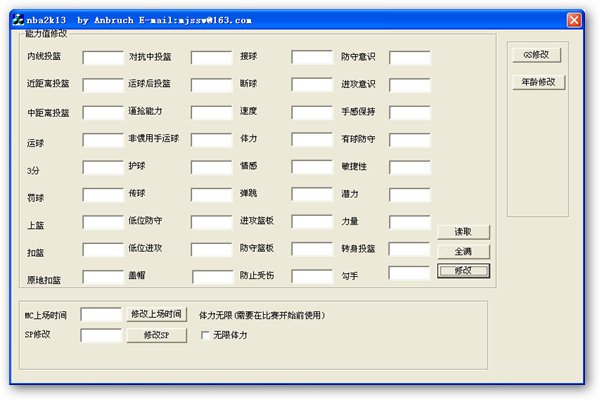The height and width of the screenshot is (400, 600).
Task: Focus the 接球 input field
Action: tap(312, 57)
